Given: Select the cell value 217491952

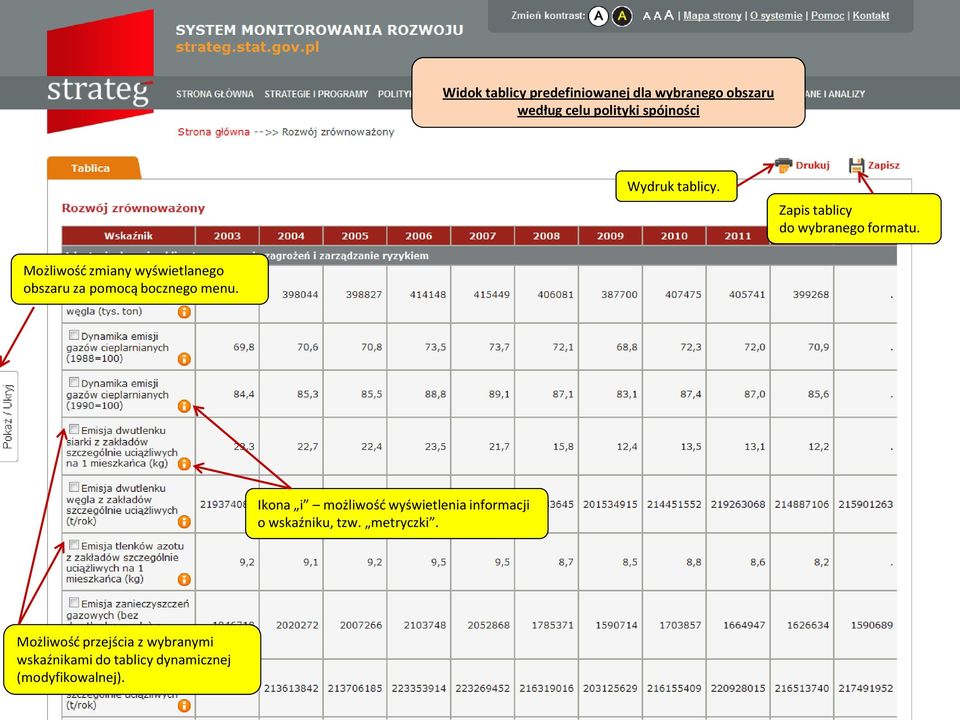Looking at the screenshot, I should click(x=866, y=688).
